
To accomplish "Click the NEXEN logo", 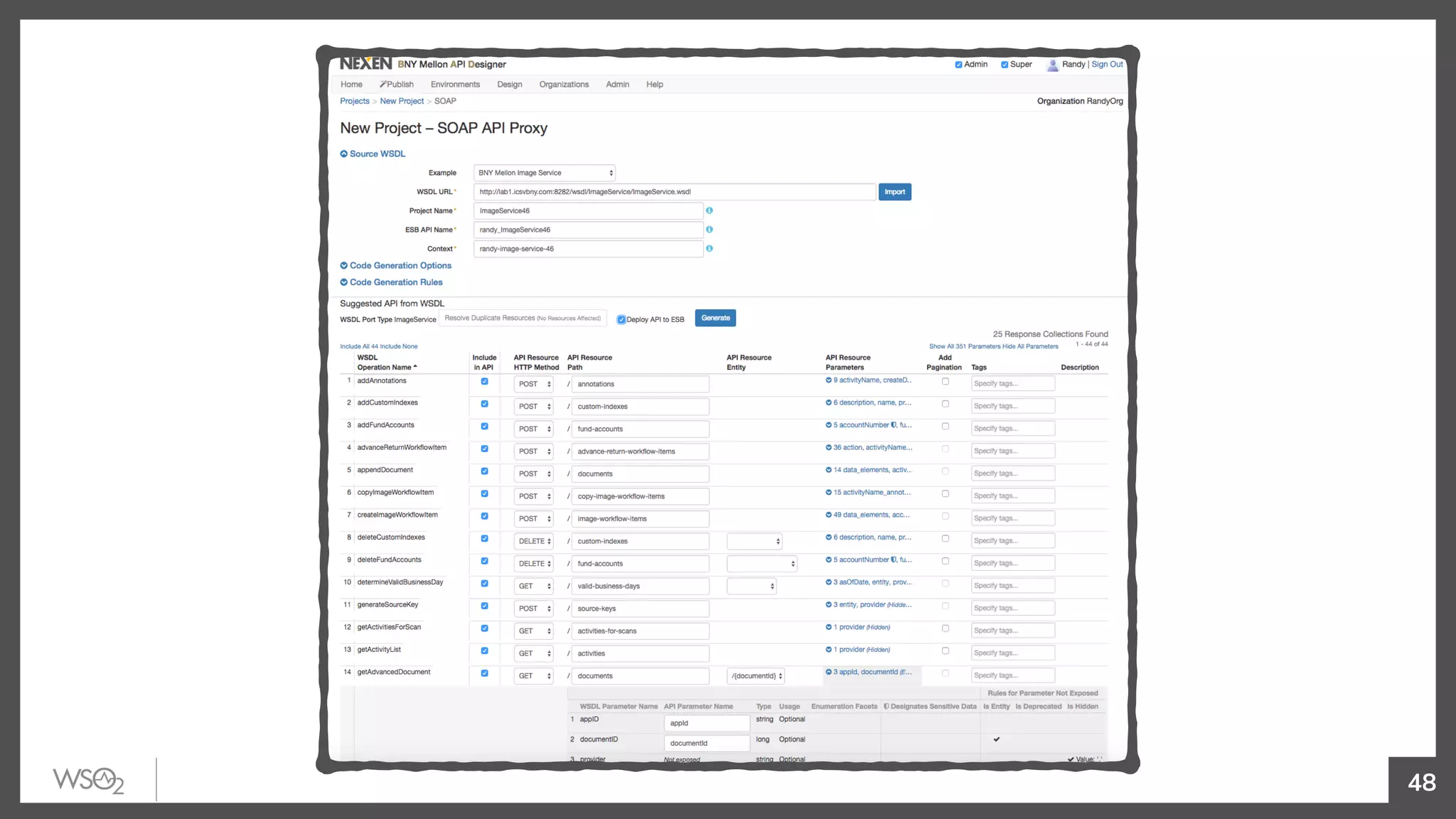I will (365, 64).
